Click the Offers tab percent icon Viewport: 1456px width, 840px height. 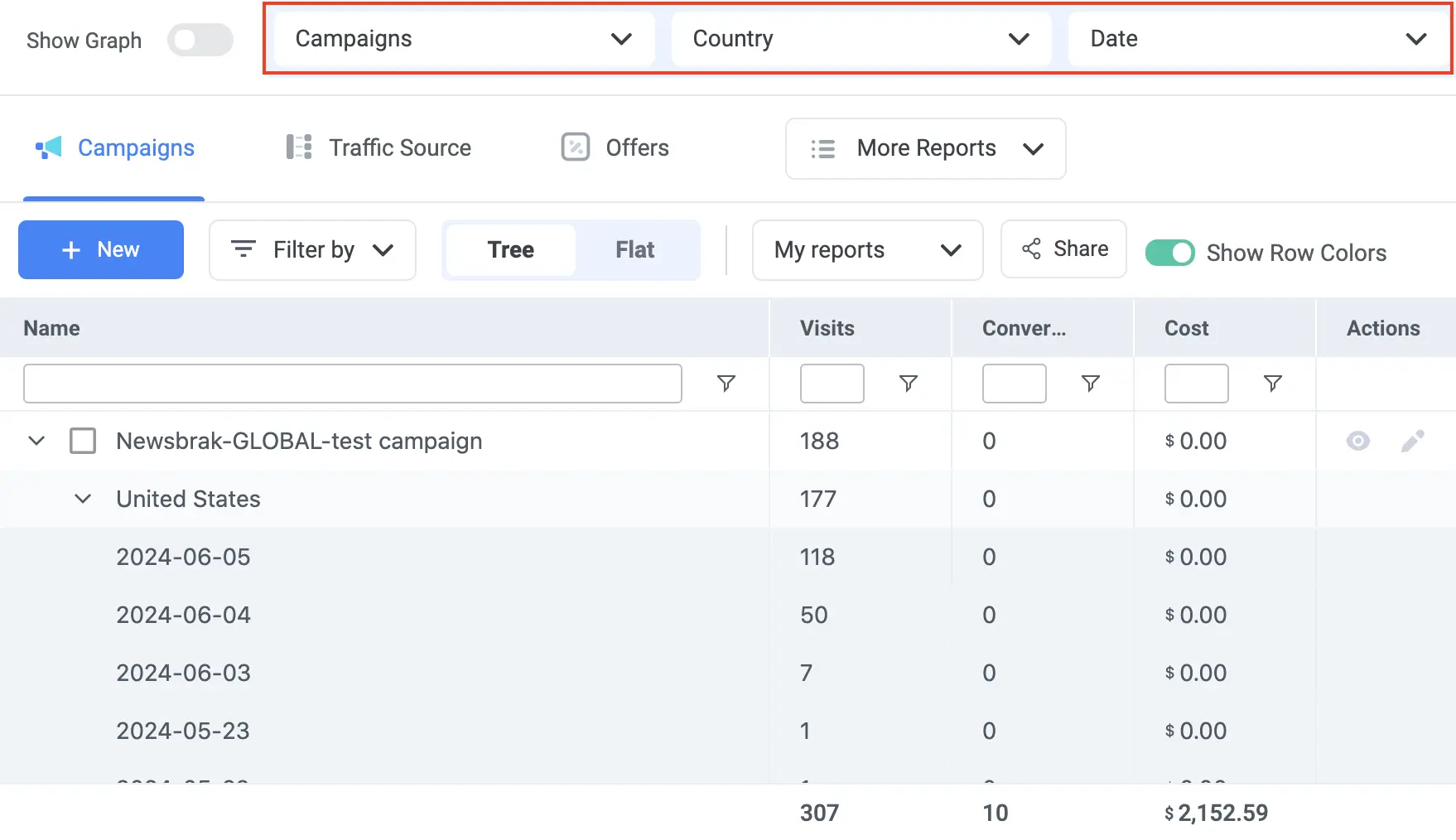(x=576, y=147)
